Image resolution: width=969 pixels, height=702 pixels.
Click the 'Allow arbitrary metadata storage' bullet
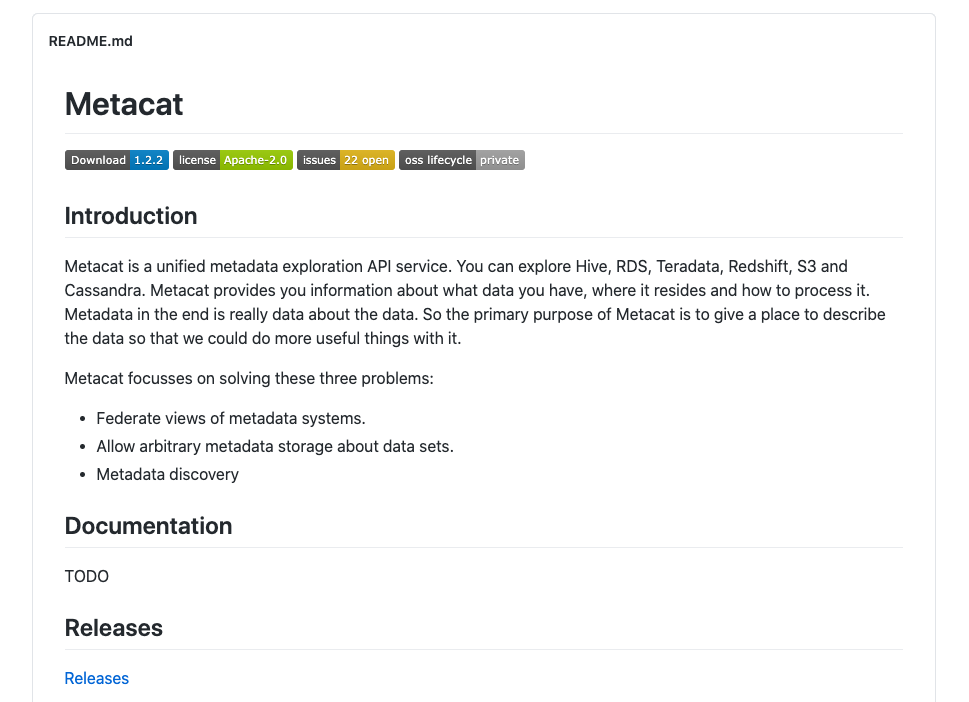[x=275, y=446]
